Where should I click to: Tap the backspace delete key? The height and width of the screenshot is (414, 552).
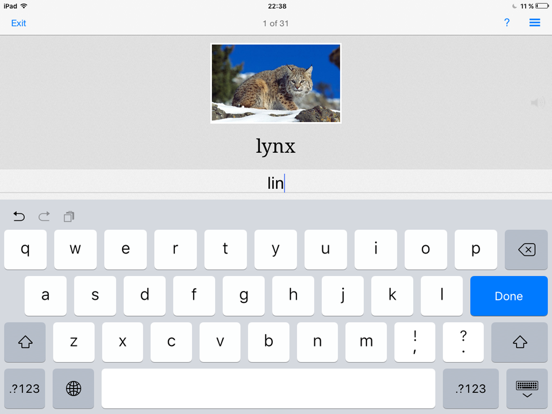526,250
